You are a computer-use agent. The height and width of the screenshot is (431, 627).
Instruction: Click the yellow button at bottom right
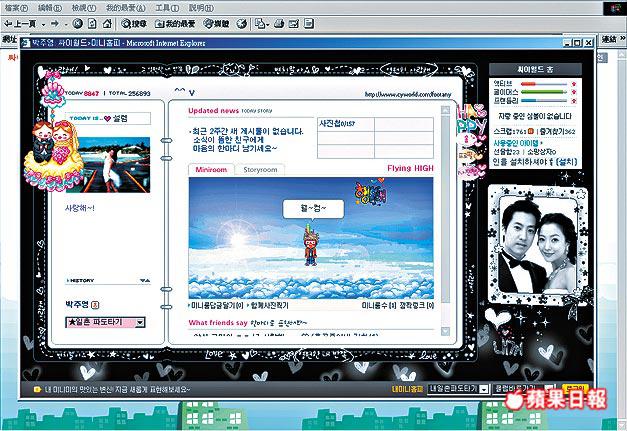[574, 389]
